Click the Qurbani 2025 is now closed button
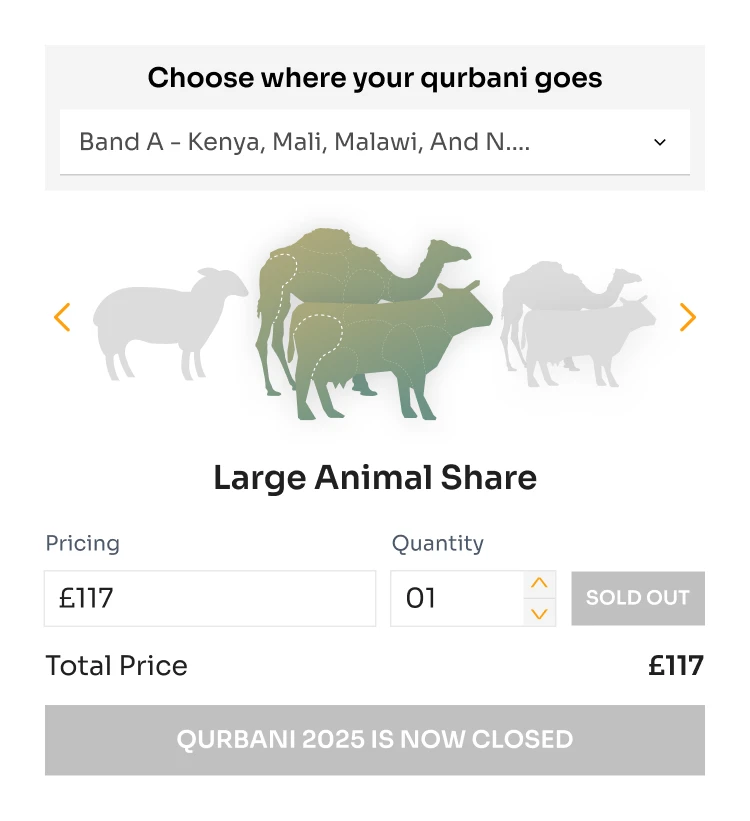Viewport: 750px width, 821px height. coord(375,740)
